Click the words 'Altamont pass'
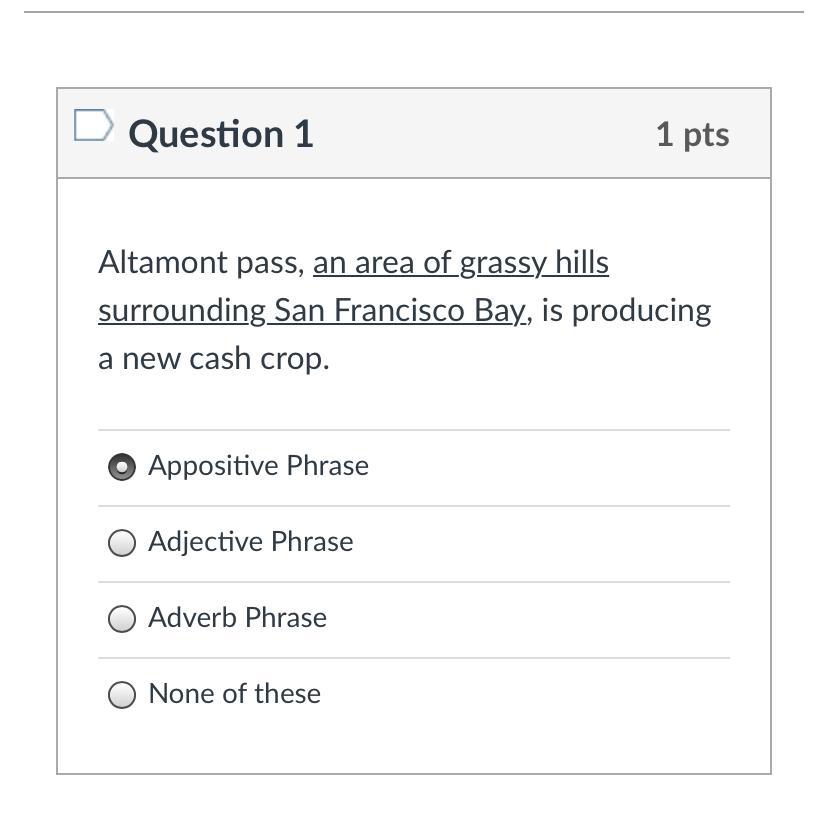The width and height of the screenshot is (828, 828). click(x=200, y=263)
